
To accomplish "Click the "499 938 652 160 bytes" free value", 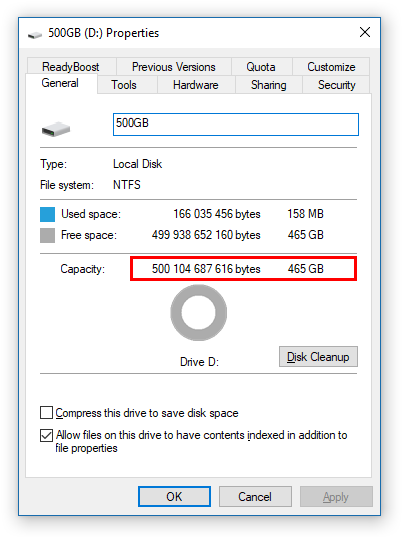I will click(206, 235).
